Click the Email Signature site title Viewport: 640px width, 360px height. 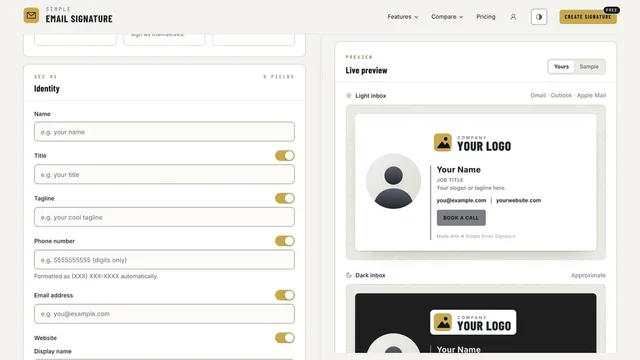79,19
